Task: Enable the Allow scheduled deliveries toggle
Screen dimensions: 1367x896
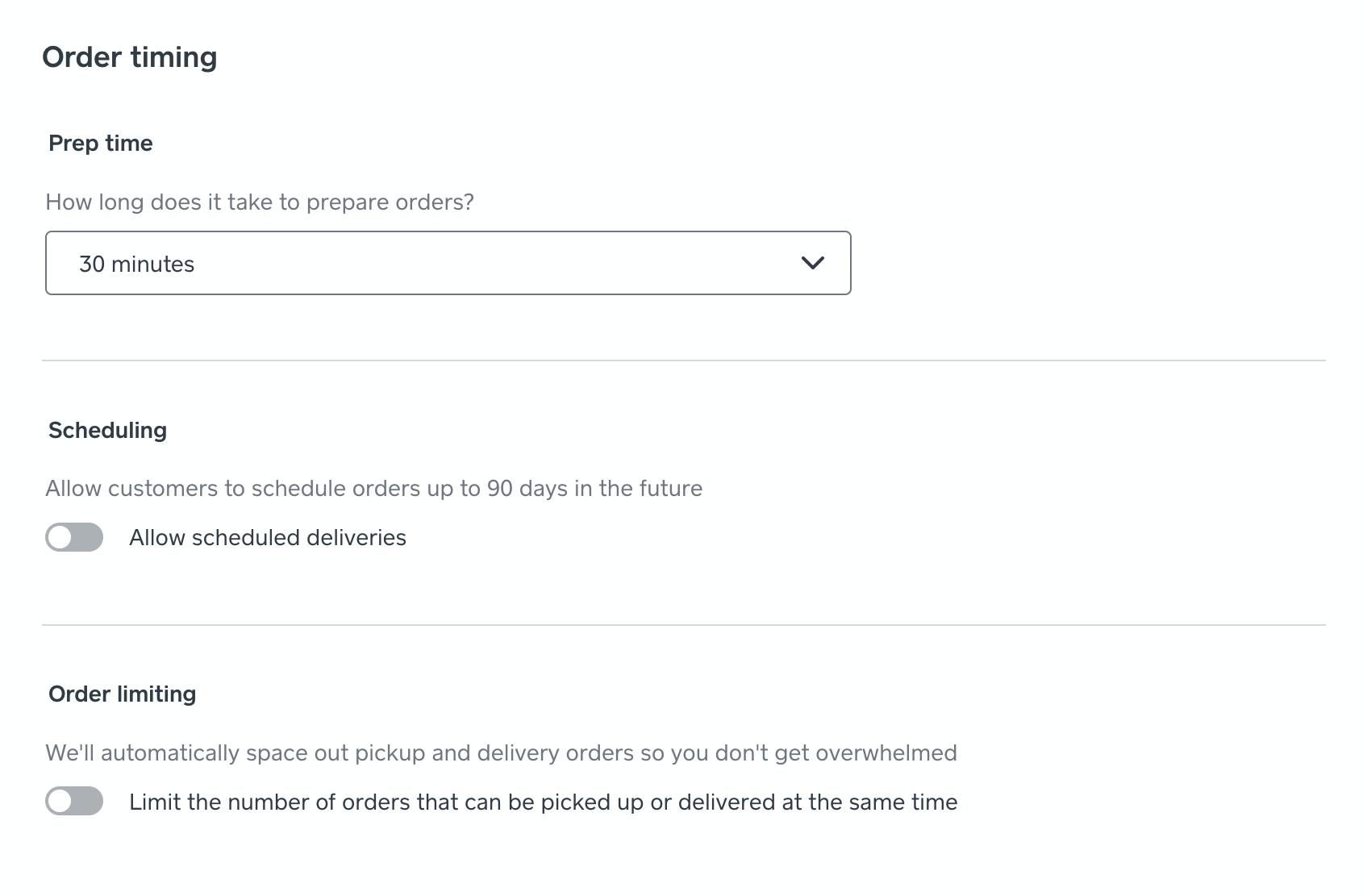Action: tap(73, 537)
